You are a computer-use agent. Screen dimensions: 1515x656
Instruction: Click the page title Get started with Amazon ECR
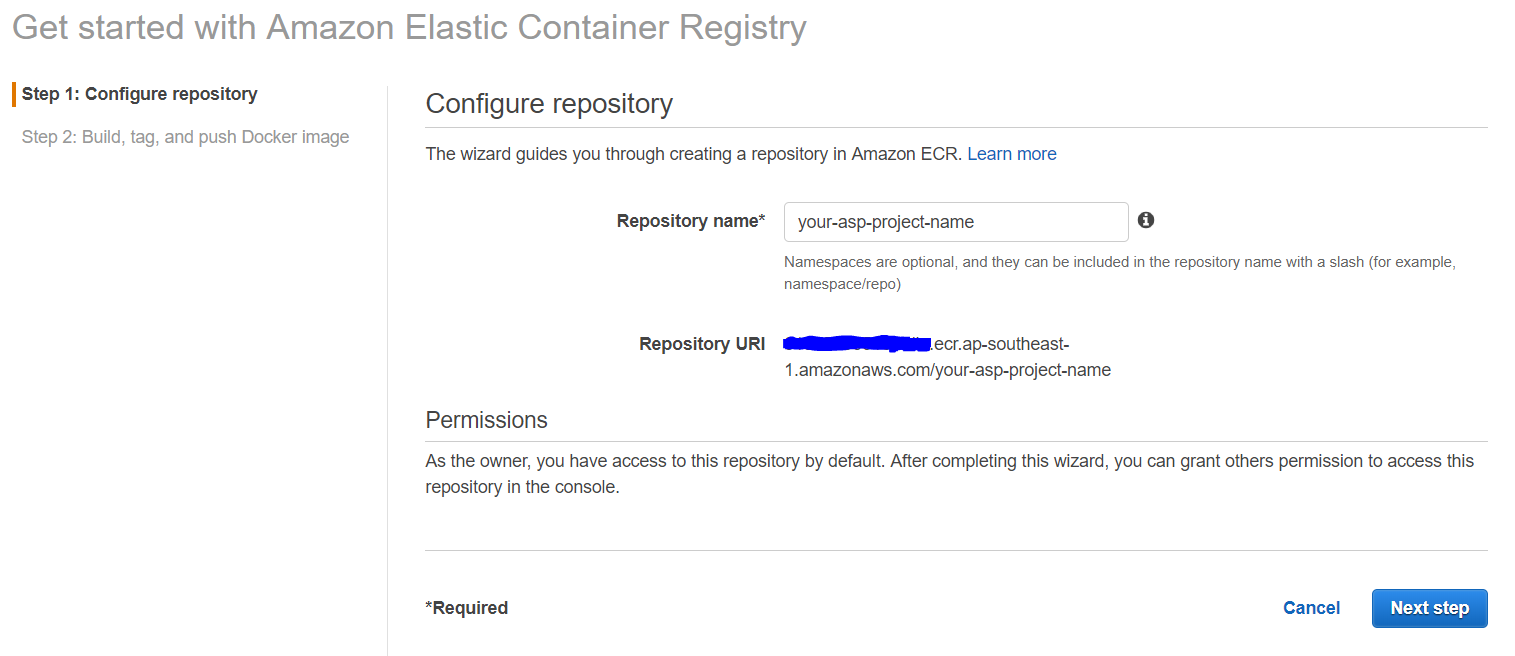click(408, 27)
